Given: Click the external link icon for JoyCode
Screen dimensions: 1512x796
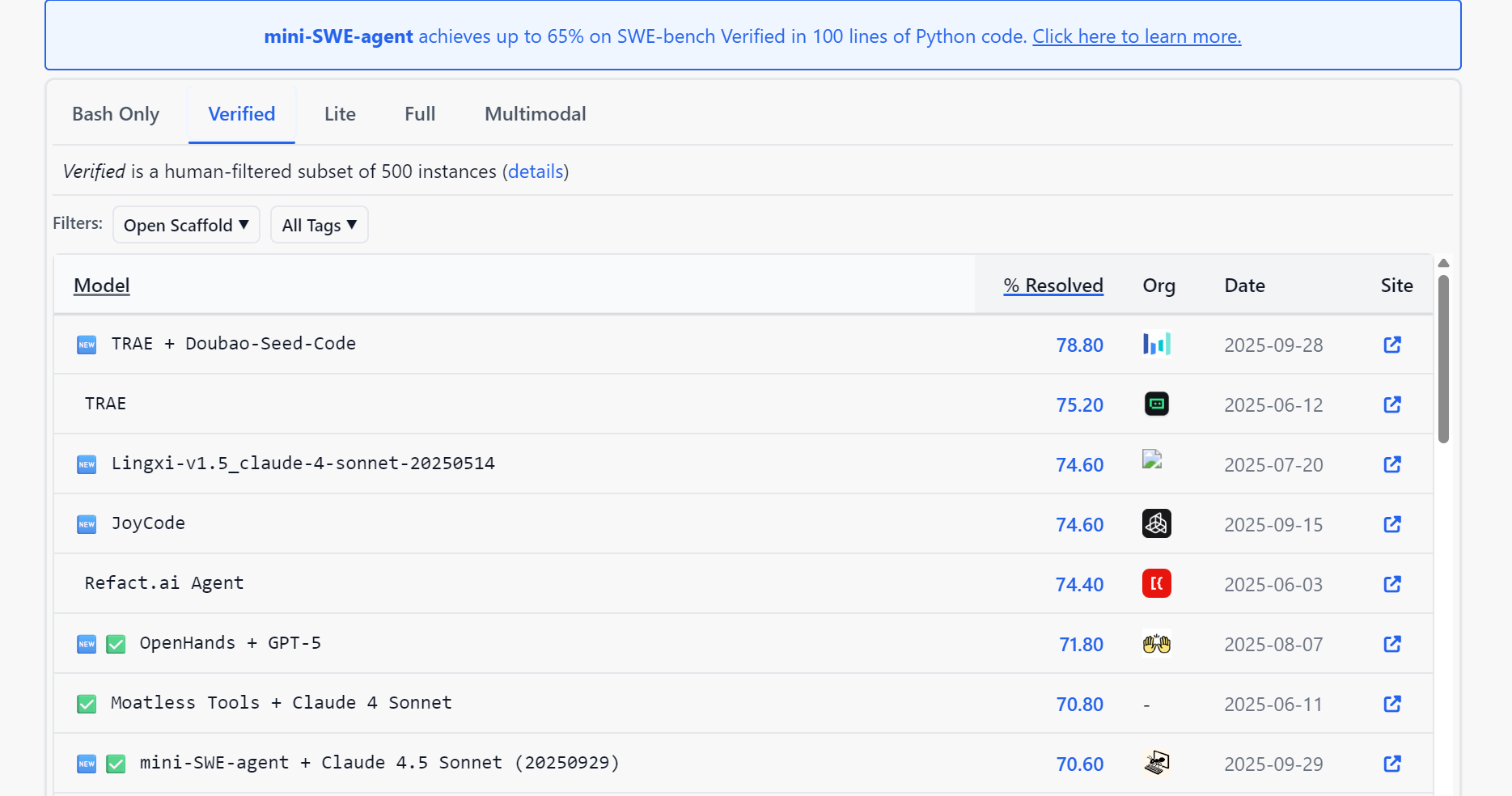Looking at the screenshot, I should (x=1391, y=524).
